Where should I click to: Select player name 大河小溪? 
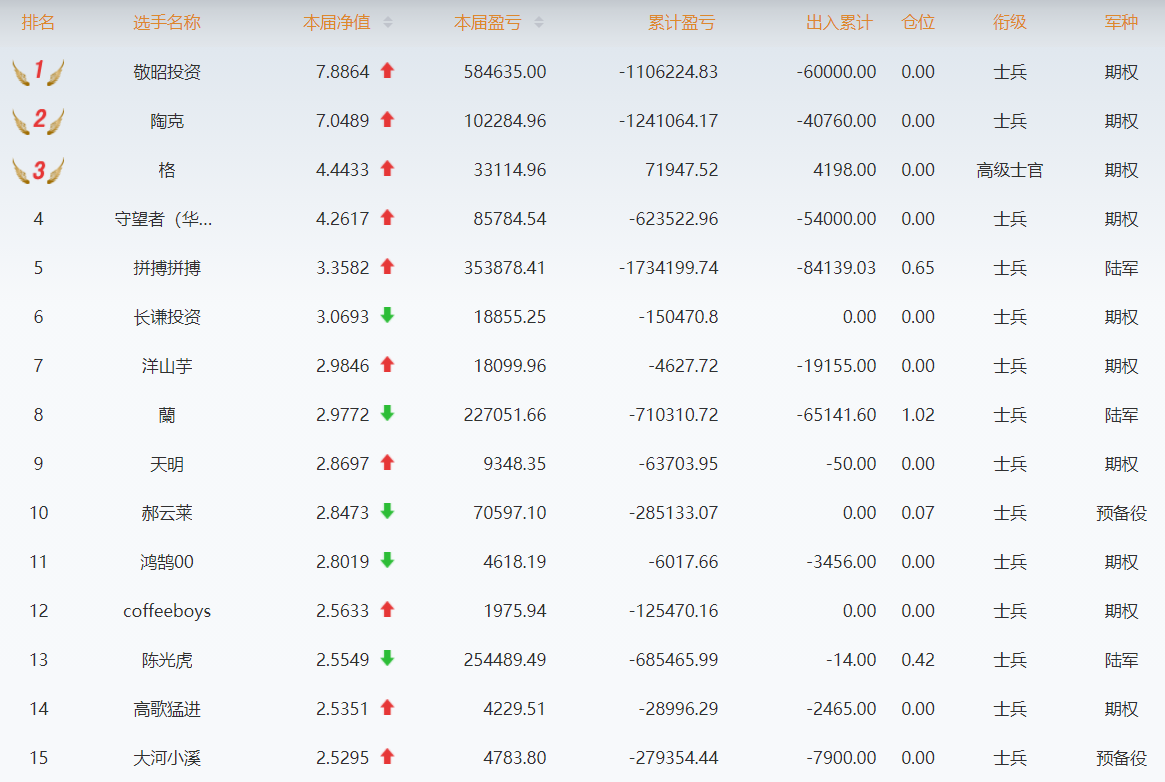[167, 758]
